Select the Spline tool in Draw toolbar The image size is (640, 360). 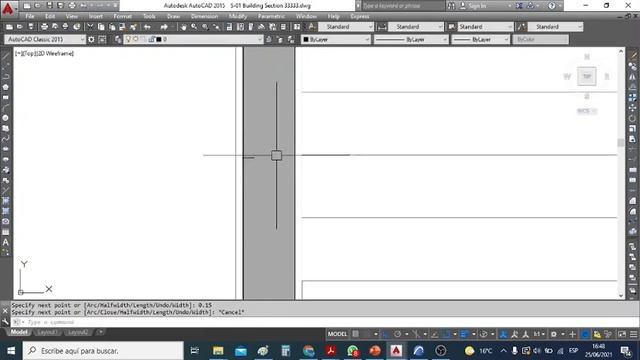(x=6, y=139)
